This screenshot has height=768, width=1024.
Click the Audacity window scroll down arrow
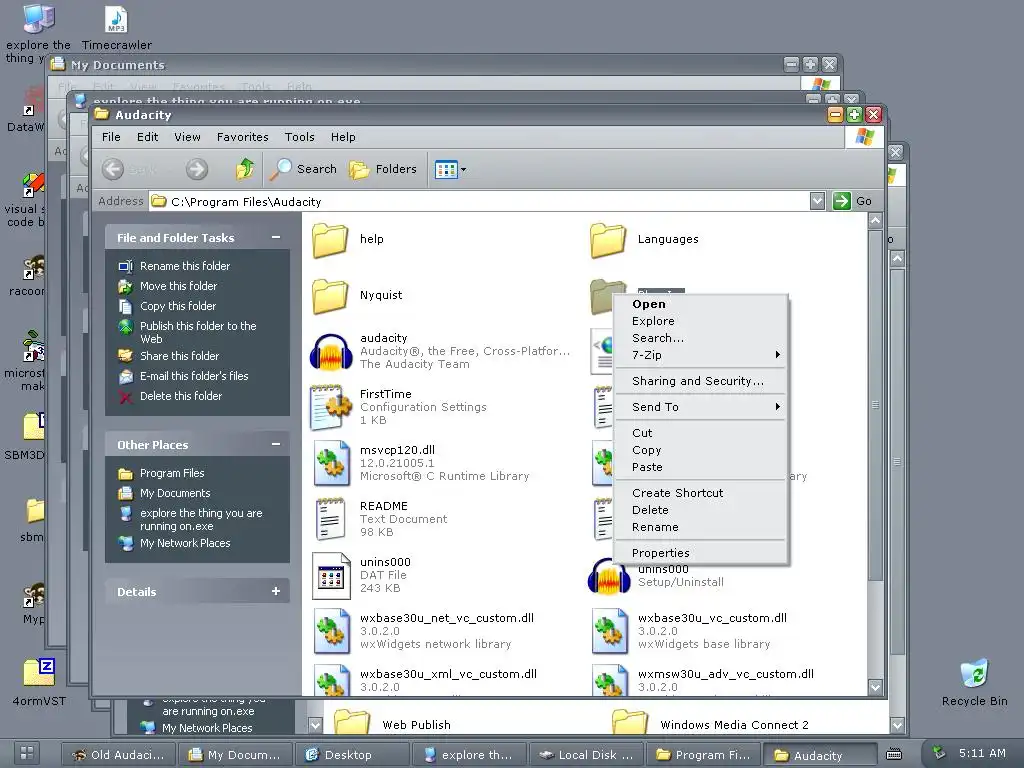875,686
